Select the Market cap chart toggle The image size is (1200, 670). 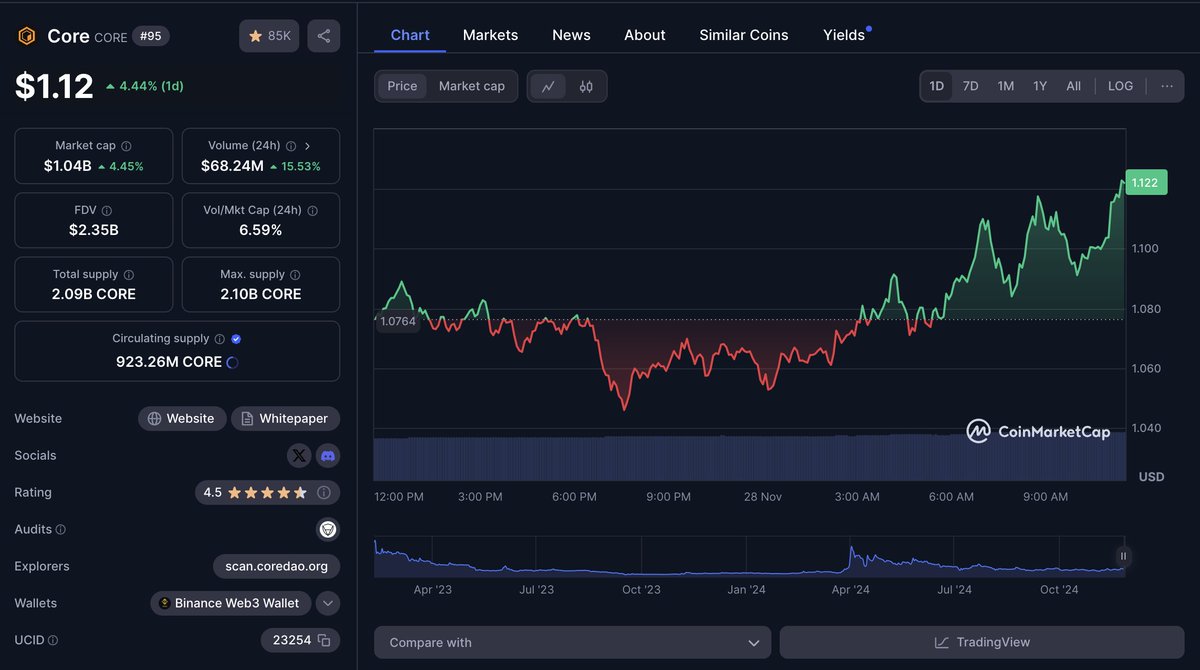[x=472, y=86]
